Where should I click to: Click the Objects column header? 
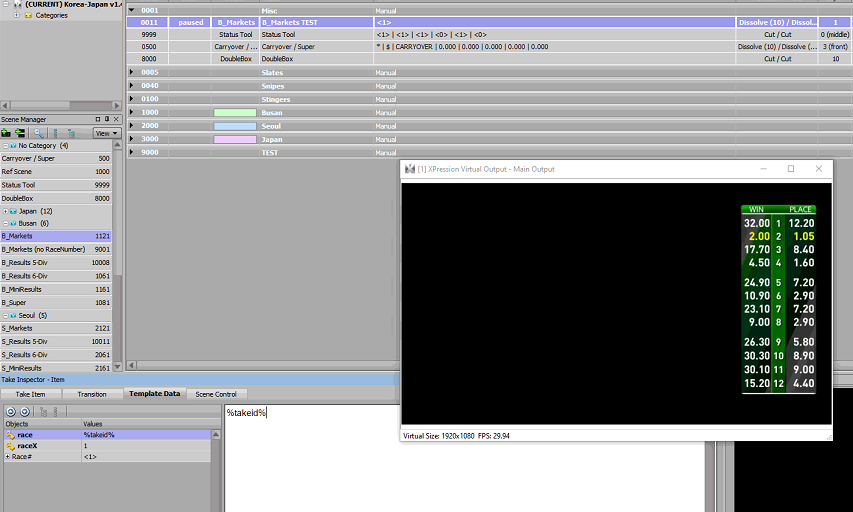click(42, 424)
